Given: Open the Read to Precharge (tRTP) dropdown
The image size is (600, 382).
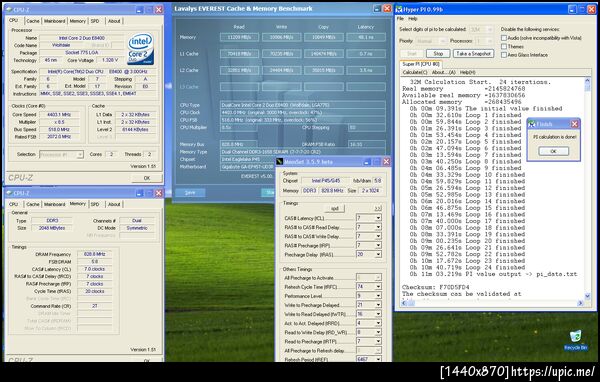Looking at the screenshot, I should point(378,341).
